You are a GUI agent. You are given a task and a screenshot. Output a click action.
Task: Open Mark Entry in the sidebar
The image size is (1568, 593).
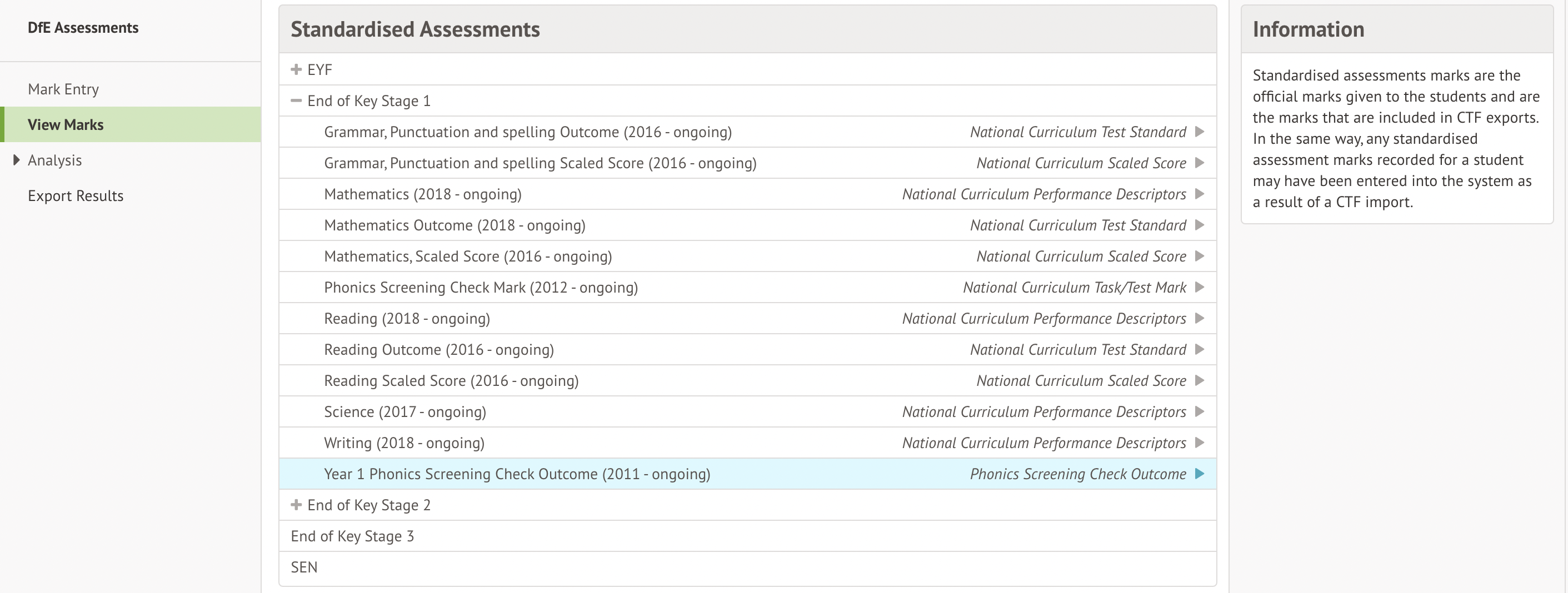(x=63, y=89)
